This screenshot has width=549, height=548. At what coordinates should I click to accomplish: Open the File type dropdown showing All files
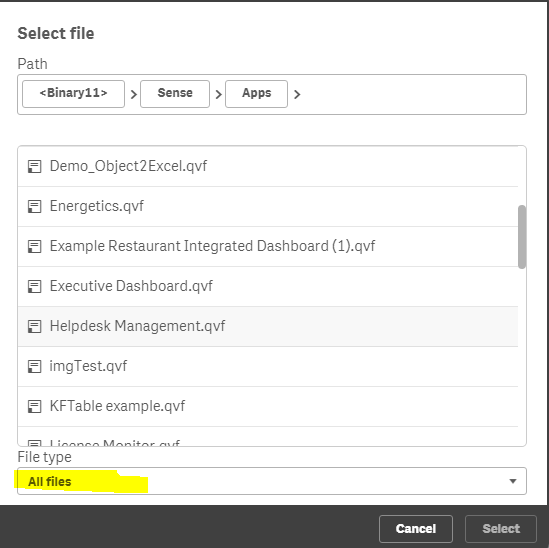272,481
